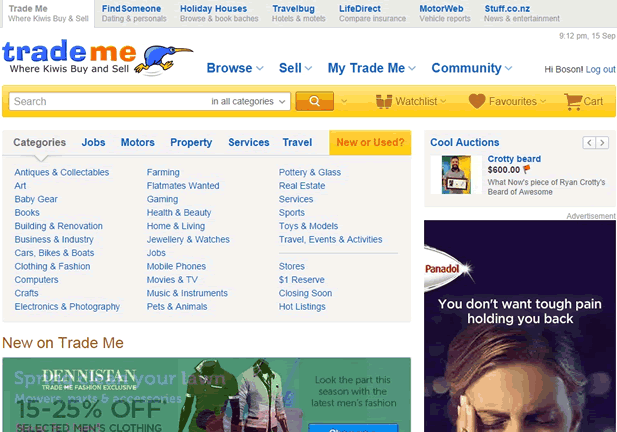
Task: Open the Electronics & Photography category link
Action: [x=67, y=306]
